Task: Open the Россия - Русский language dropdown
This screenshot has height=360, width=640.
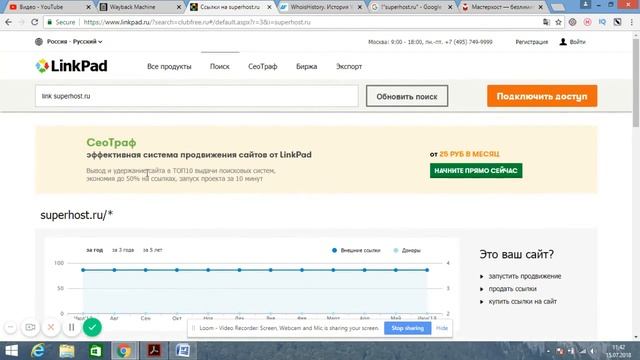Action: [x=74, y=42]
